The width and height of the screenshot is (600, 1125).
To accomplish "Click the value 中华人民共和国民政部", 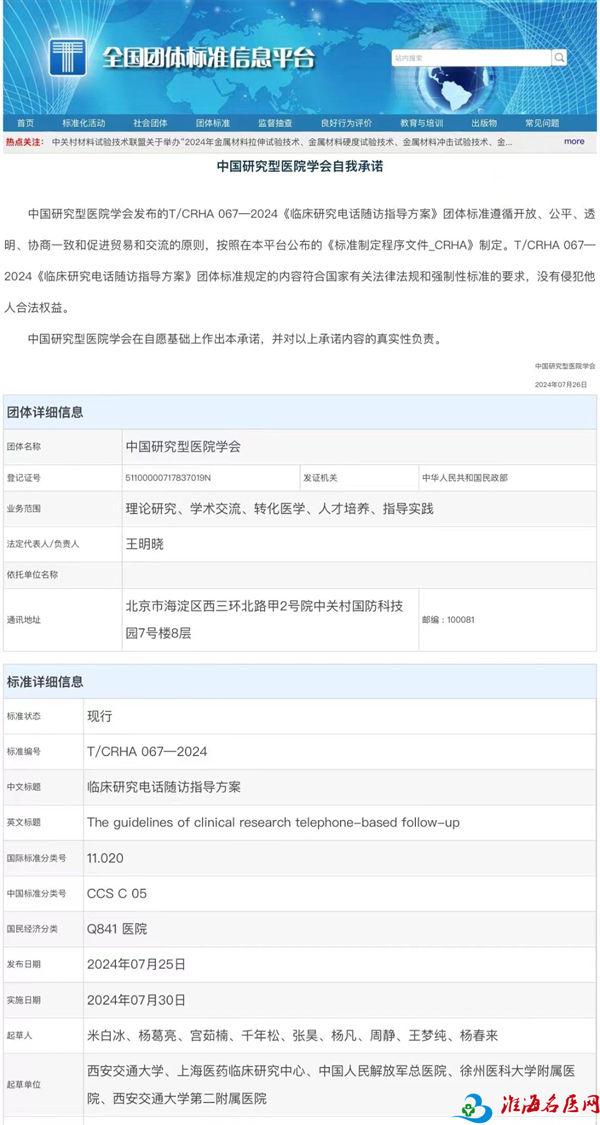I will click(465, 478).
